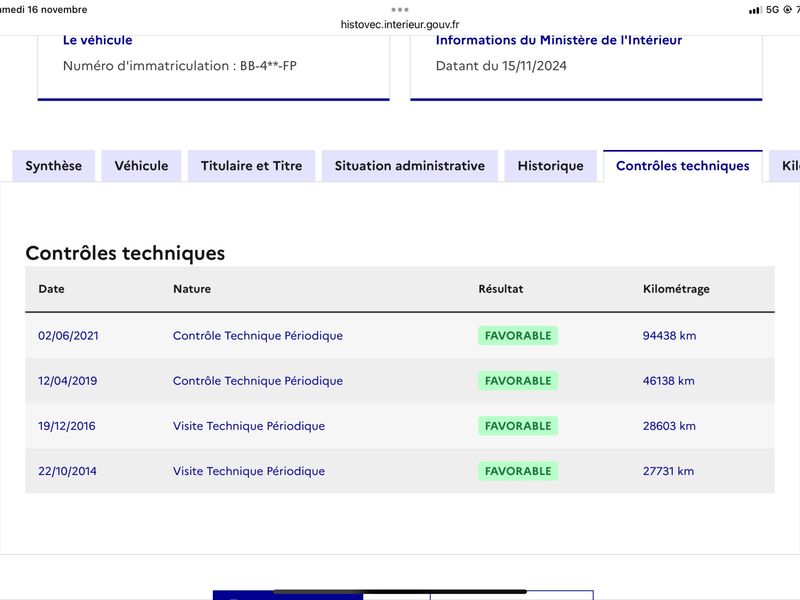
Task: Switch to the Véhicule tab
Action: pyautogui.click(x=141, y=166)
